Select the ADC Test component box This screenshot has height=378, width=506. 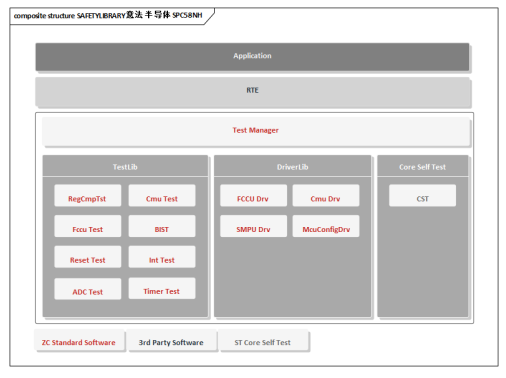pos(88,289)
